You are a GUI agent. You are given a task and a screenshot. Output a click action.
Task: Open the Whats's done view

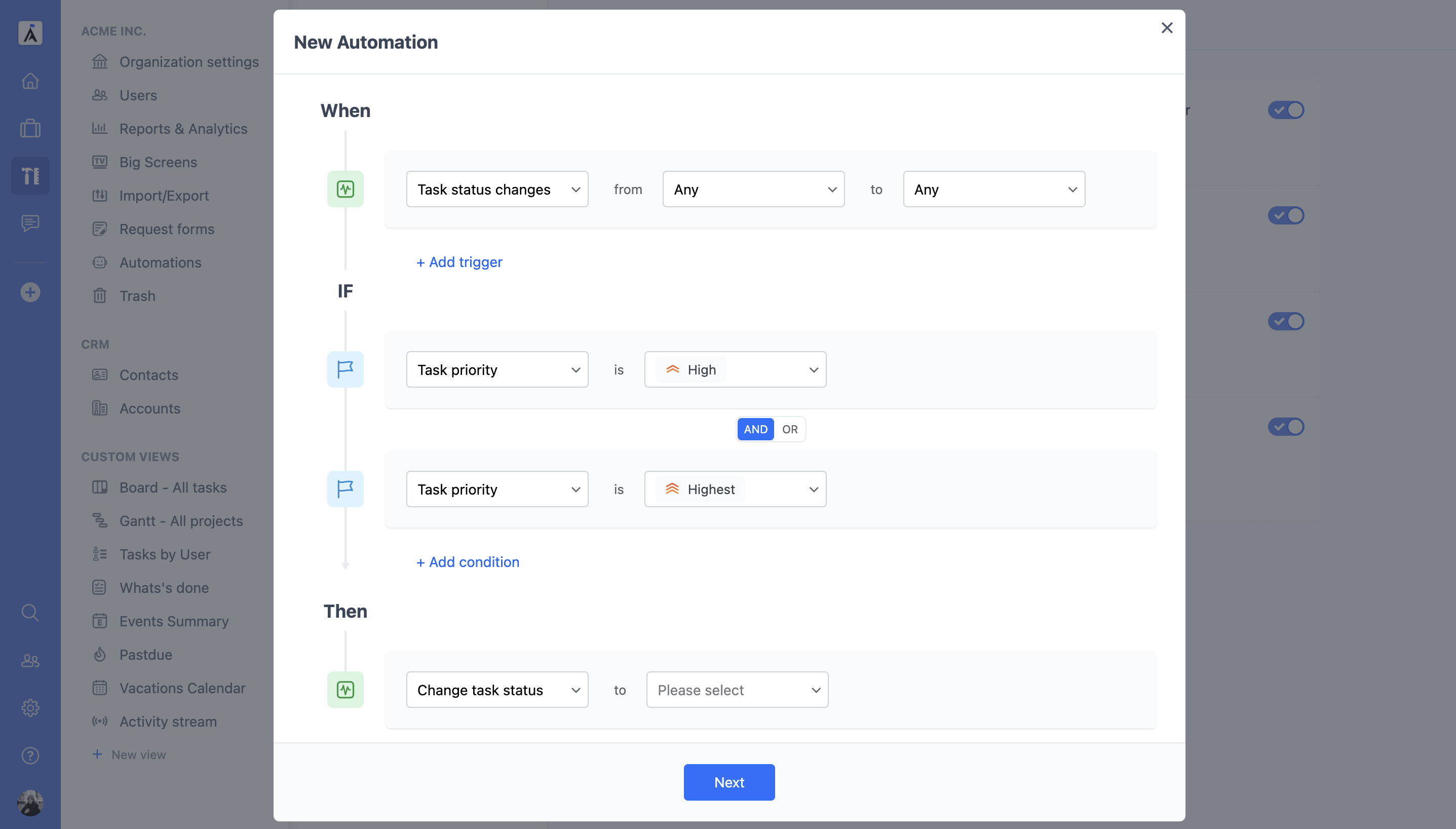164,588
